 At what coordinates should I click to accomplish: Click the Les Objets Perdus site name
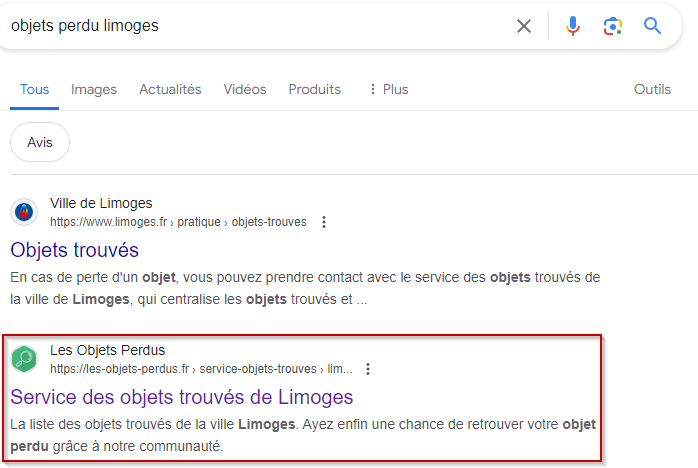[108, 350]
